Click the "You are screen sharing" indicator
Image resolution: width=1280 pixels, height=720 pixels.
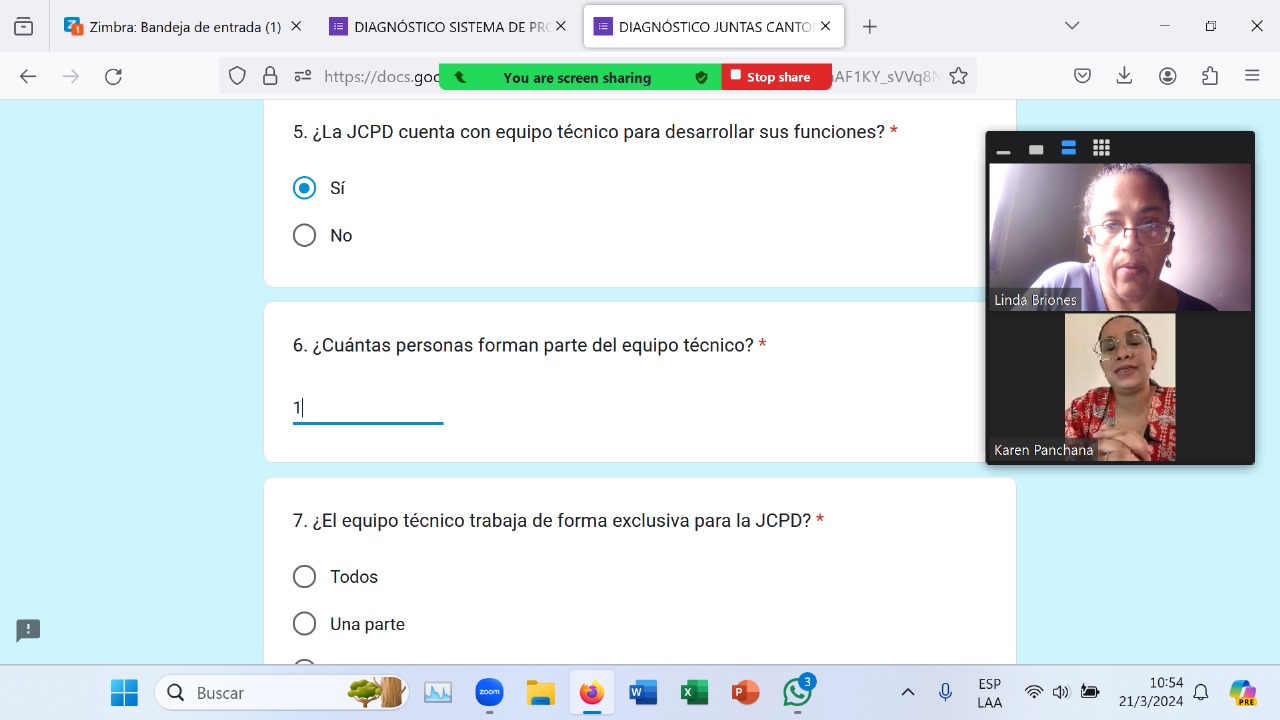coord(577,78)
